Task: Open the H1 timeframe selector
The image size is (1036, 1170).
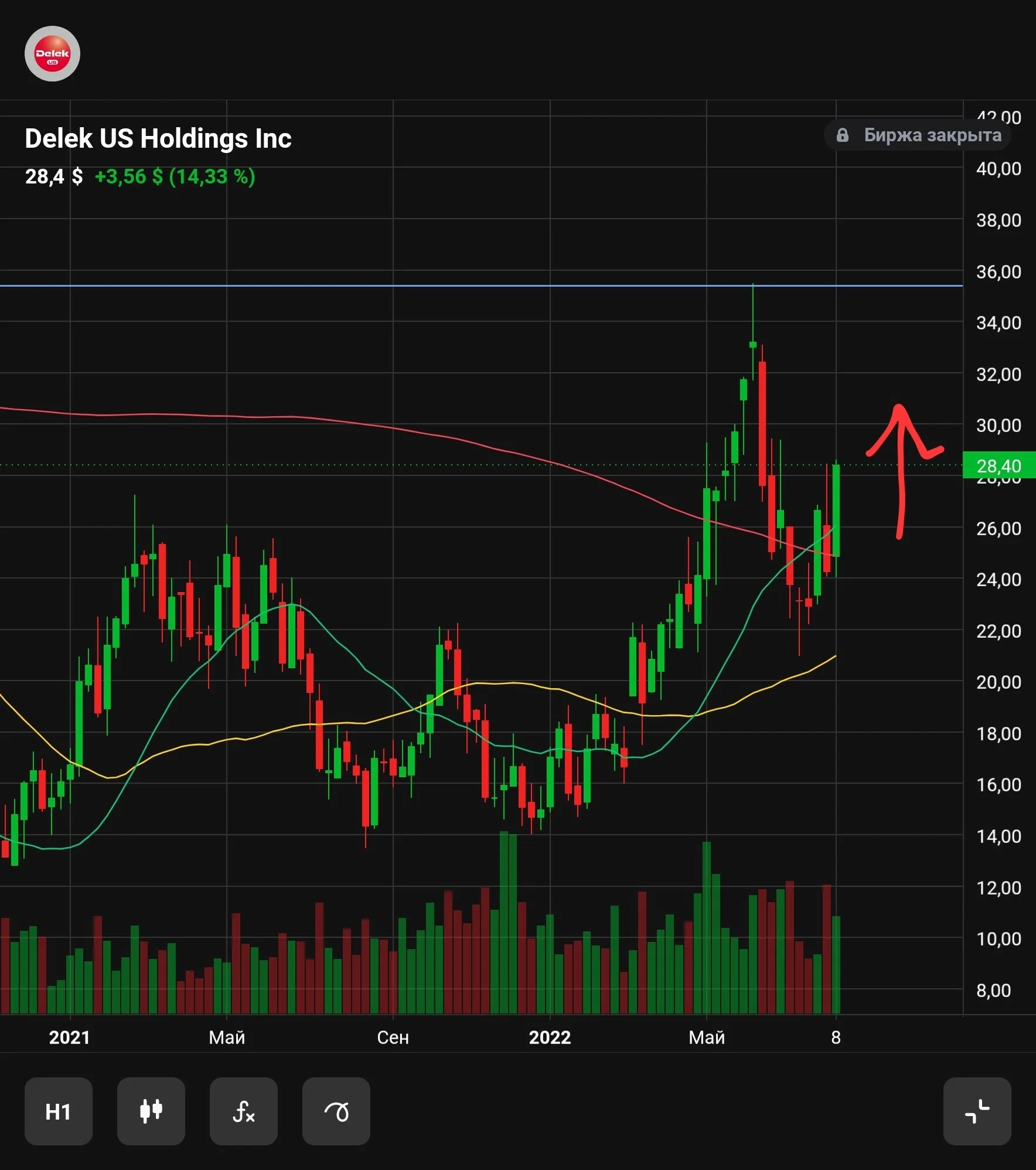Action: tap(58, 1111)
